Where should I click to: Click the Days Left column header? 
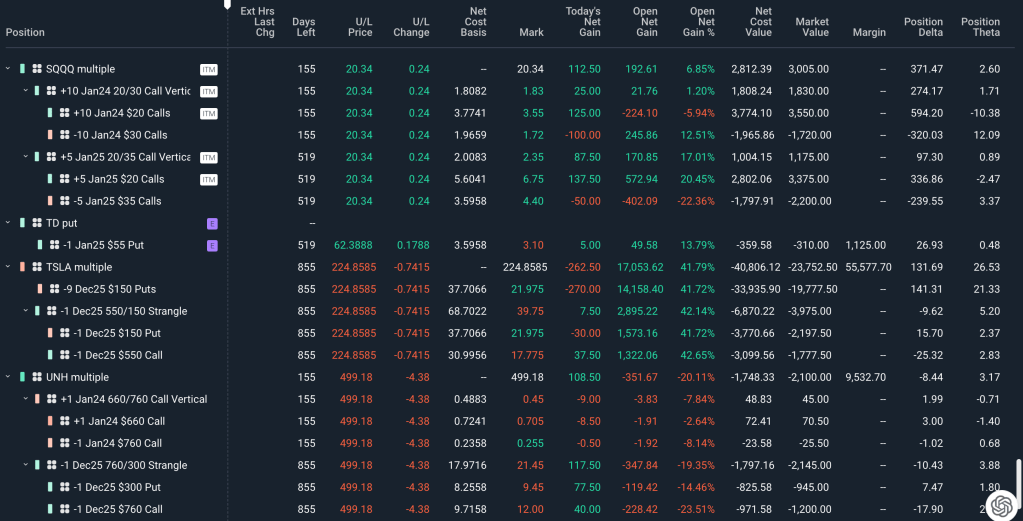point(303,27)
